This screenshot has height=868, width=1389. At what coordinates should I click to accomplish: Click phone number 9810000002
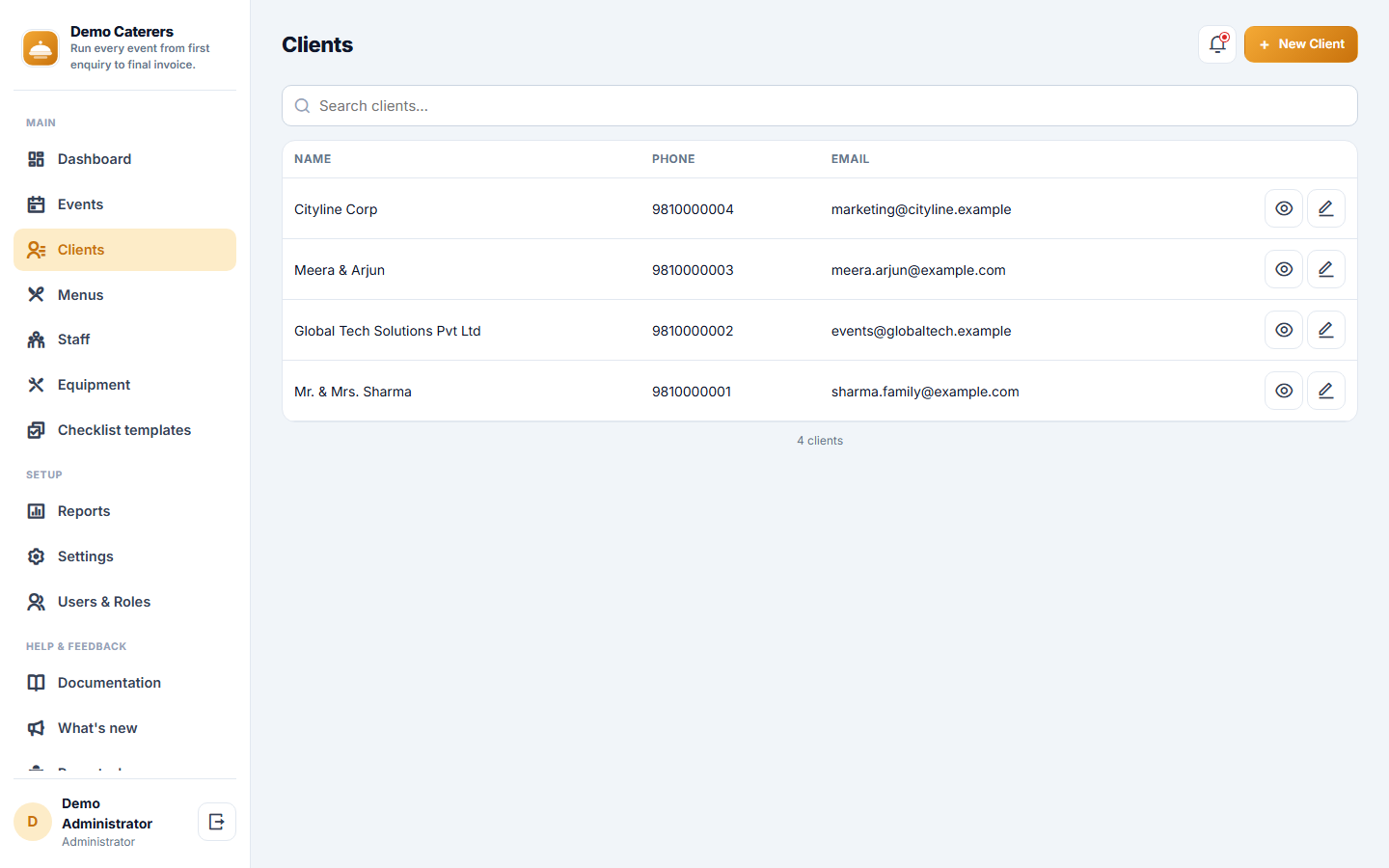coord(693,331)
